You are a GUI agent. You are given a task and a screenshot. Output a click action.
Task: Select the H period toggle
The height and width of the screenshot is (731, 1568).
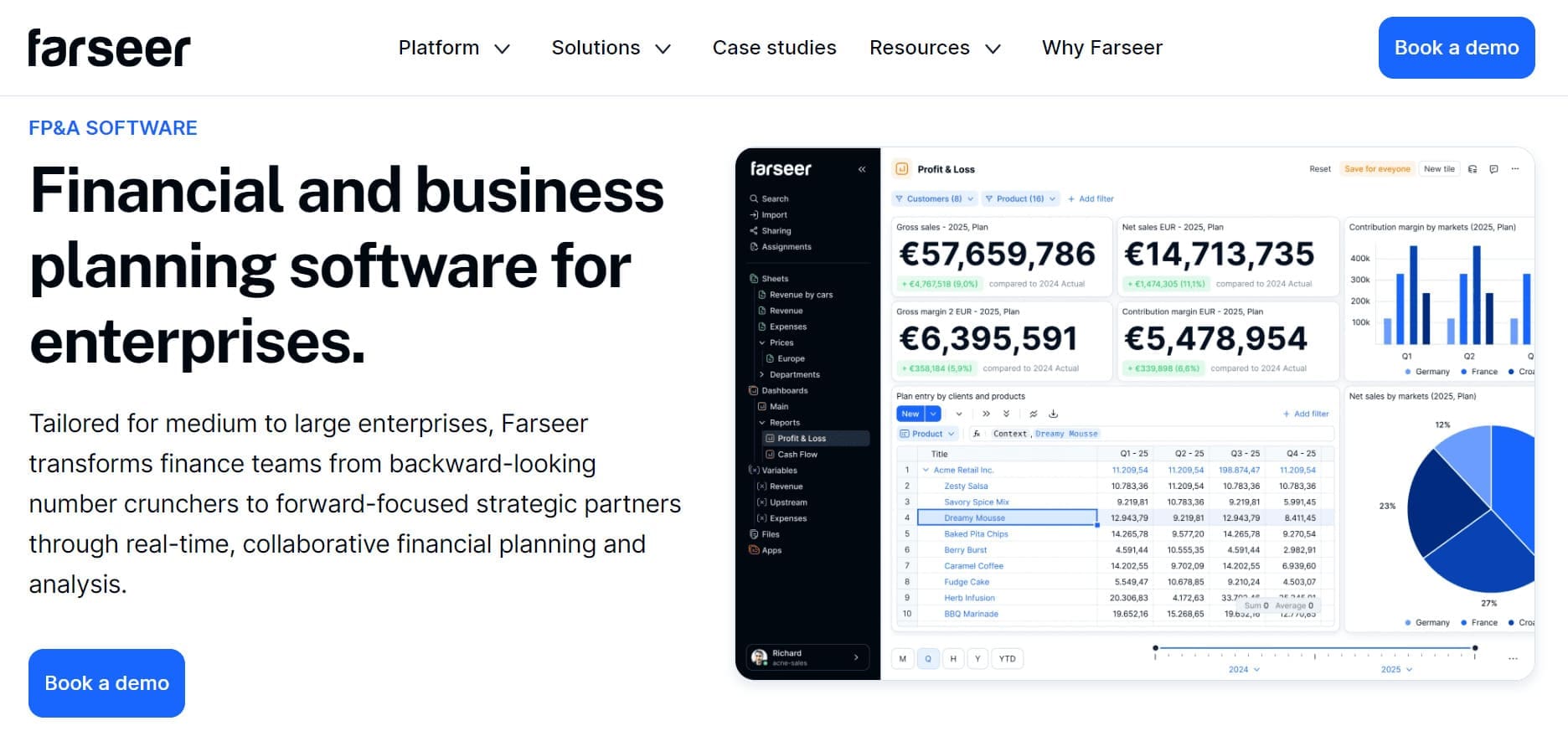click(953, 659)
